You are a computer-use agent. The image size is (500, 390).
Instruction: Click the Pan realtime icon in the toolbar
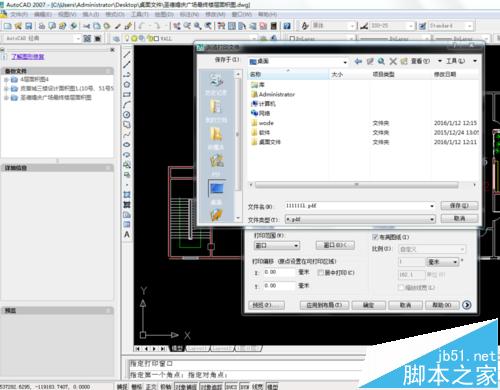coord(177,26)
